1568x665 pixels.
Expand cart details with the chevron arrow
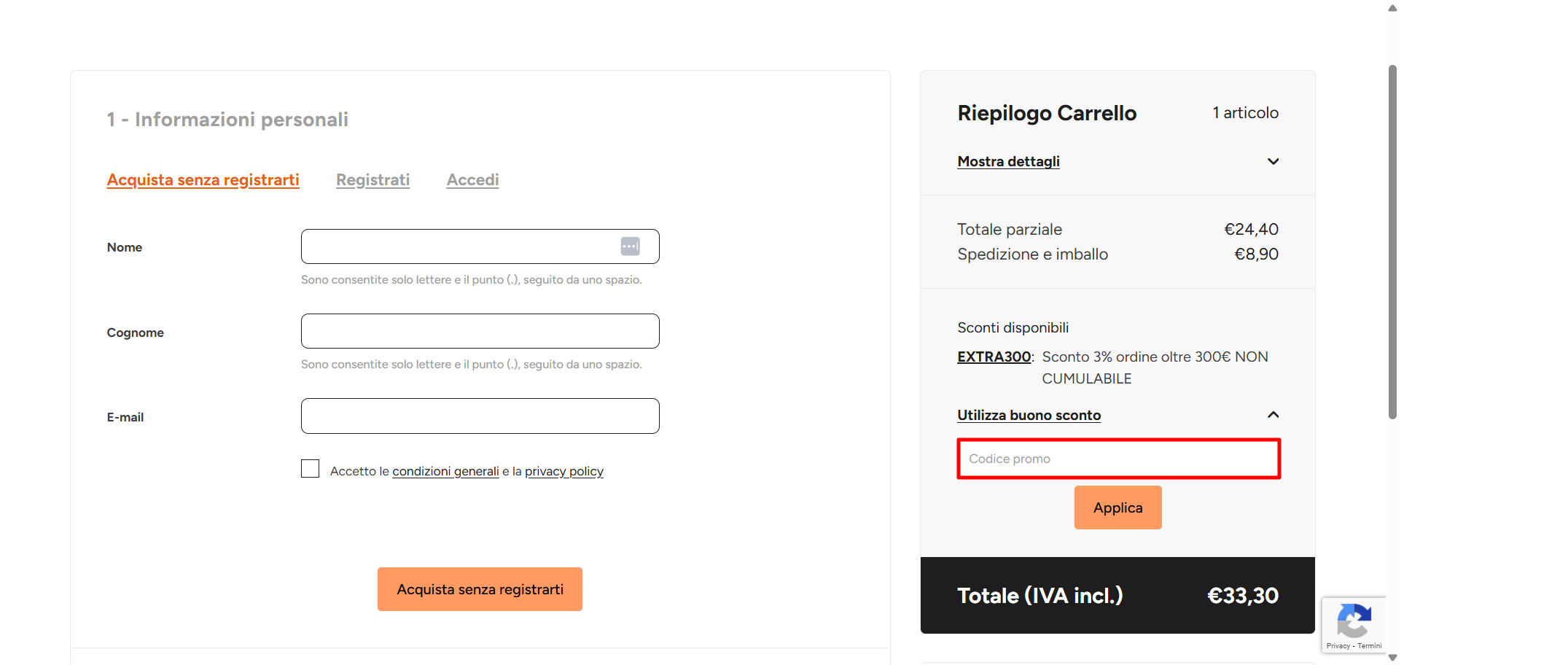point(1273,161)
